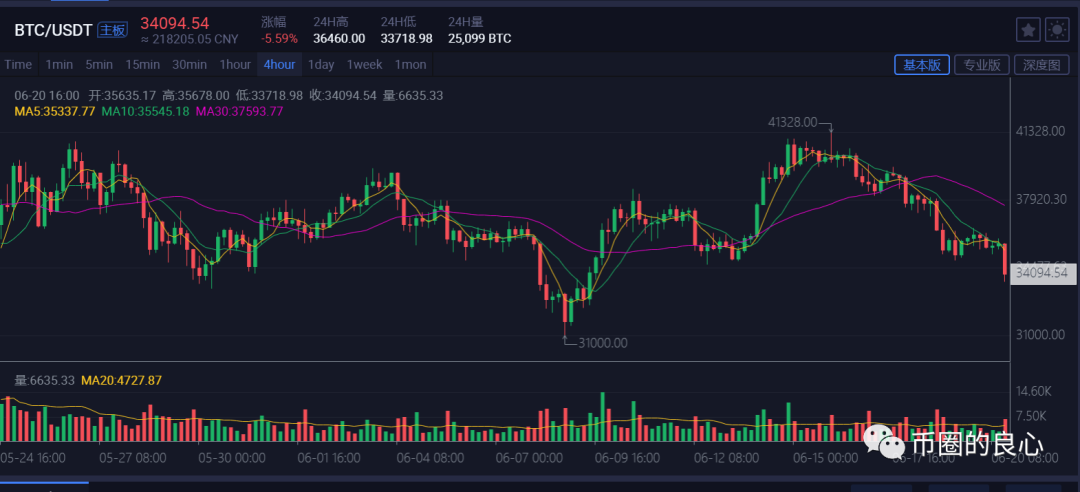Image resolution: width=1080 pixels, height=492 pixels.
Task: Switch to the 1day timeframe
Action: click(x=321, y=65)
